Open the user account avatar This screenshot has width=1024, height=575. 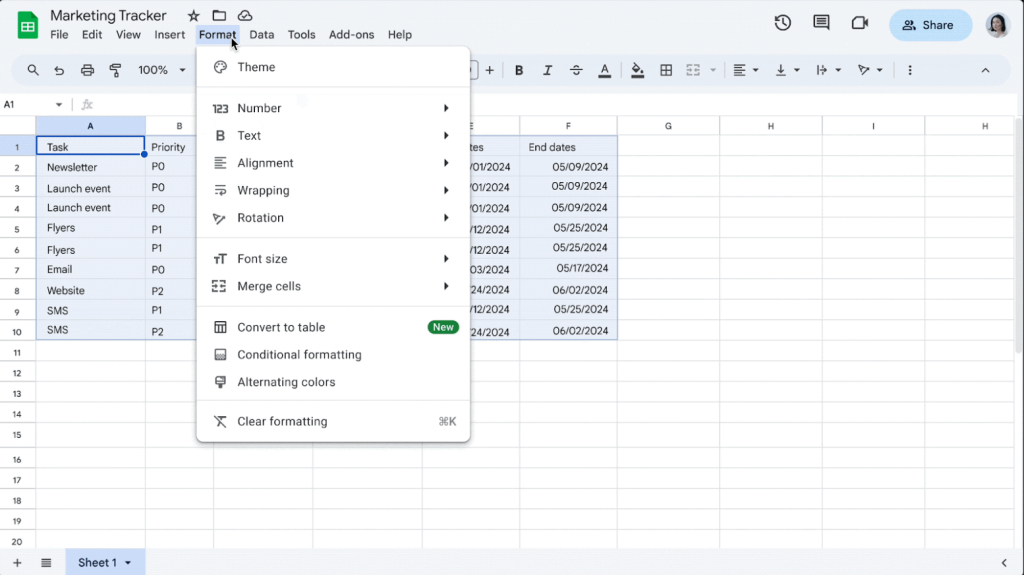coord(997,25)
